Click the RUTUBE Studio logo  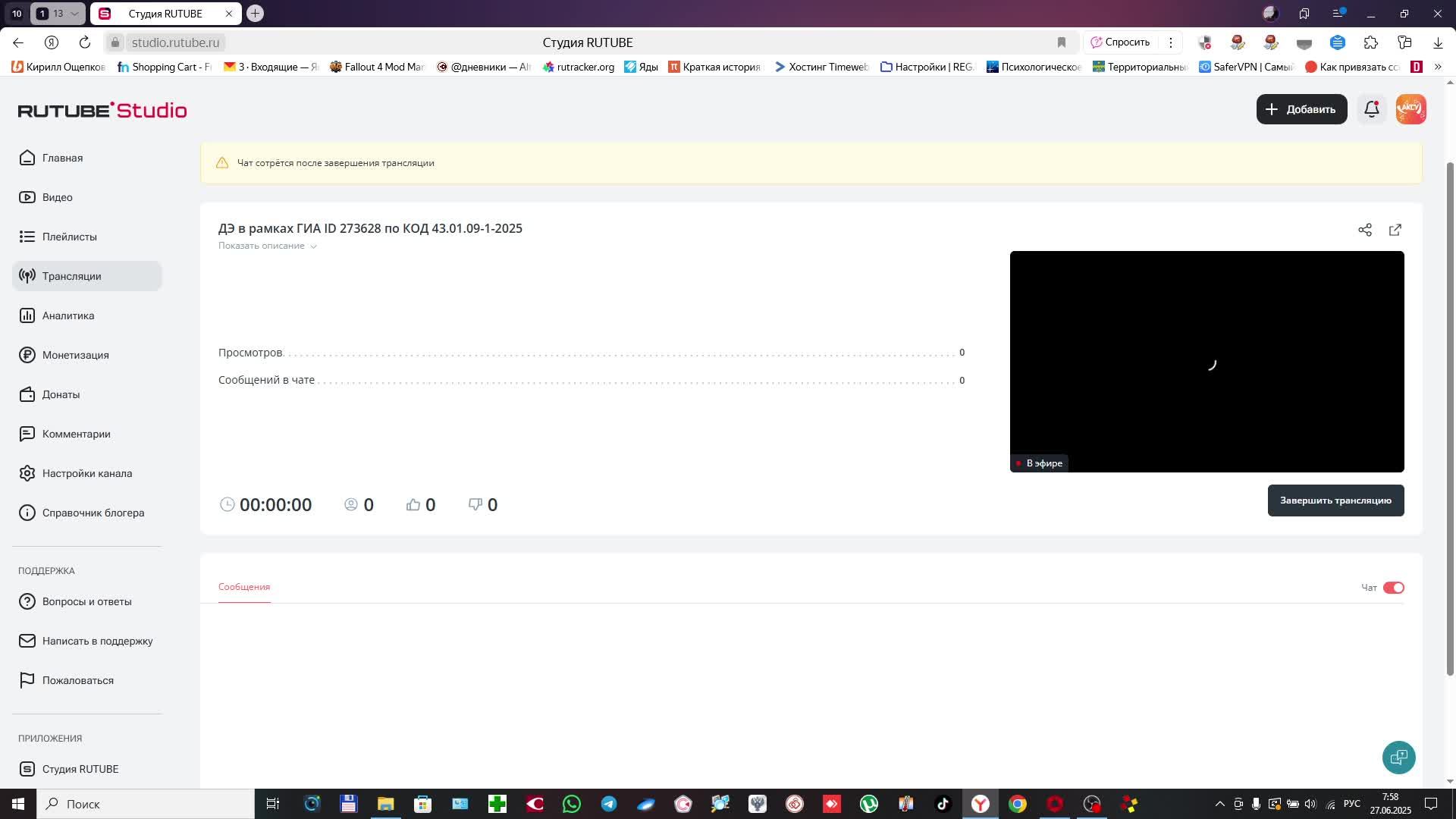[102, 111]
